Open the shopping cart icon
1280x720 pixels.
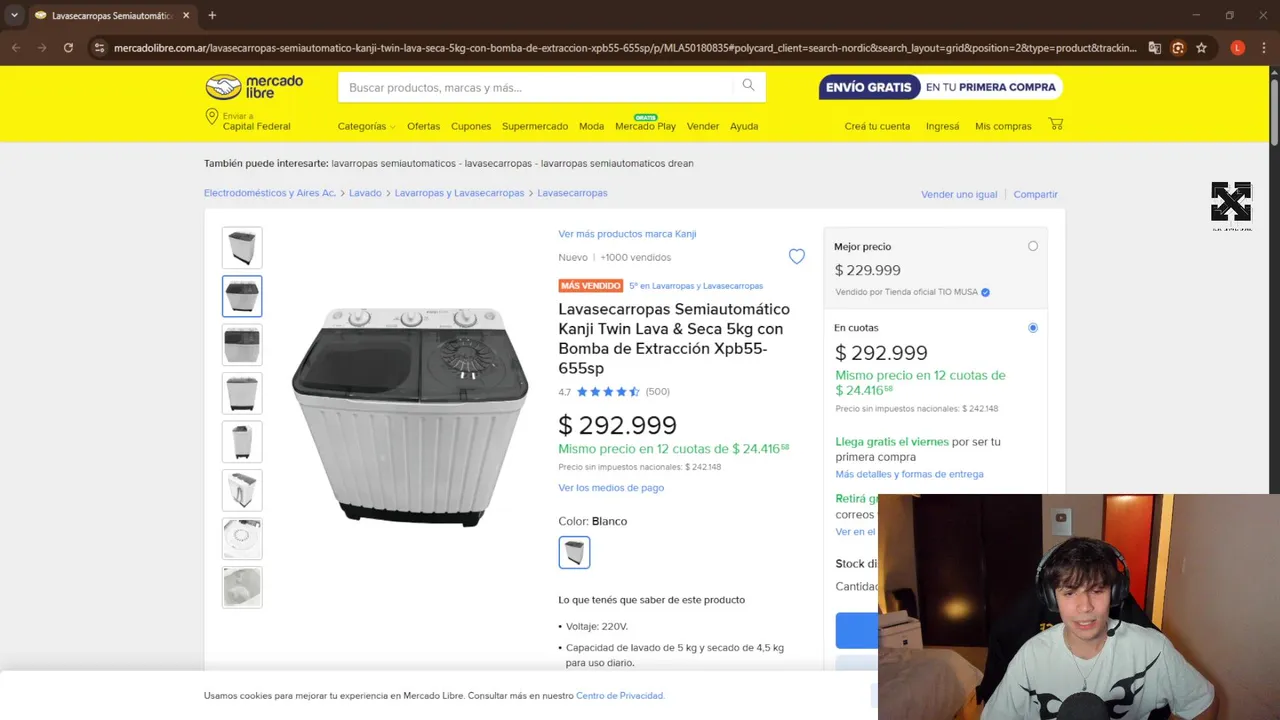1056,124
